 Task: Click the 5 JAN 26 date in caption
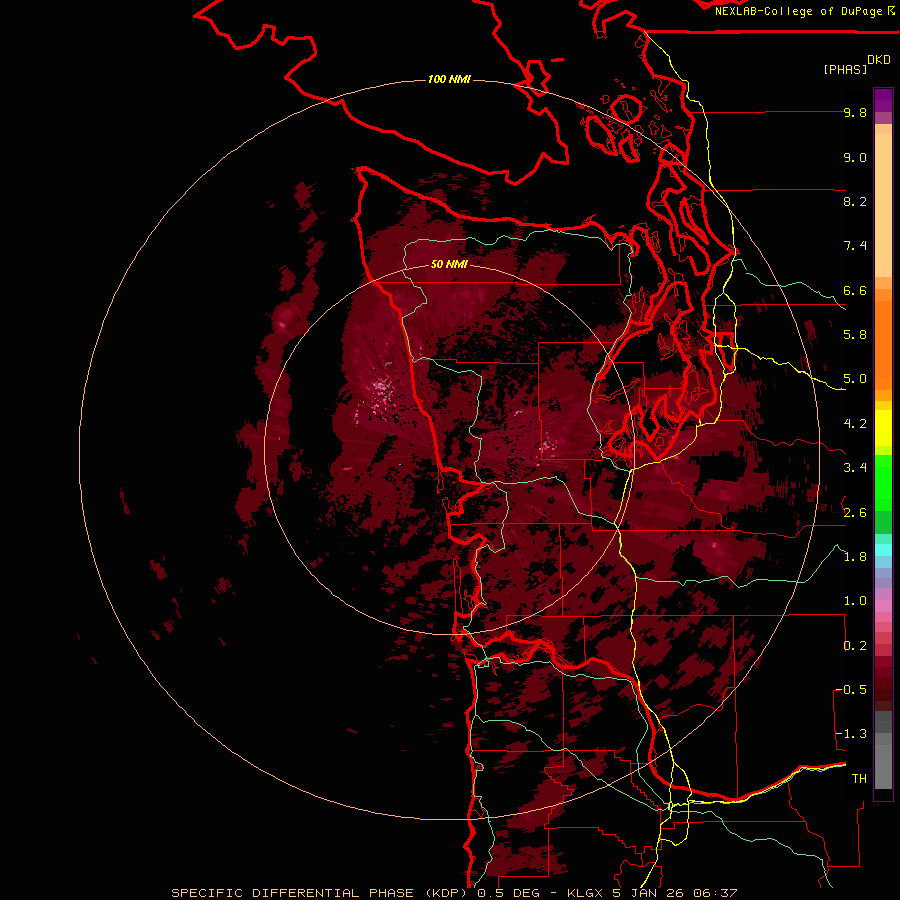[647, 893]
